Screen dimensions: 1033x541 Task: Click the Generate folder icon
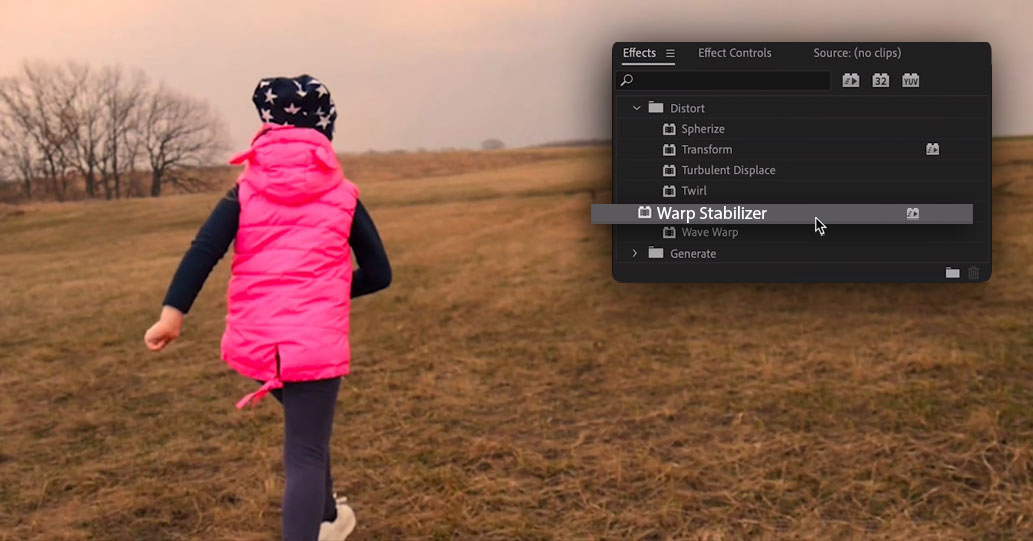(x=655, y=254)
